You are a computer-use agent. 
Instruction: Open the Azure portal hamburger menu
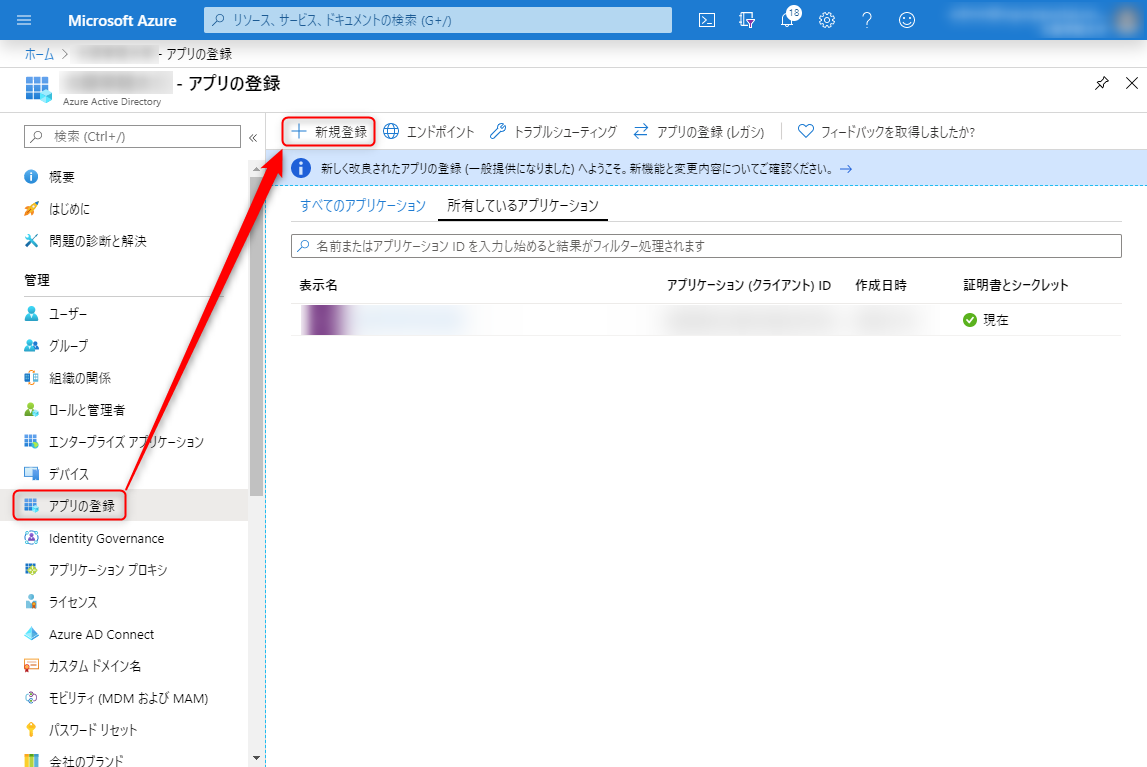pos(24,20)
